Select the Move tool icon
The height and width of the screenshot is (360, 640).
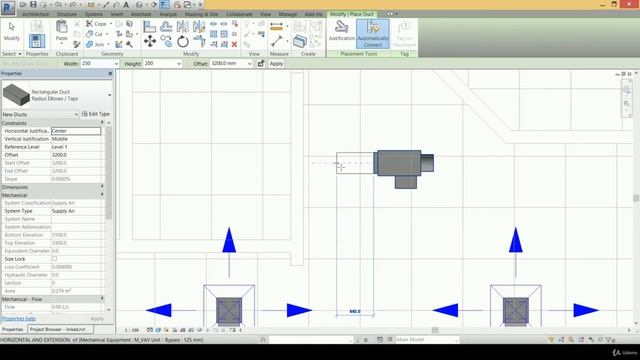point(150,41)
